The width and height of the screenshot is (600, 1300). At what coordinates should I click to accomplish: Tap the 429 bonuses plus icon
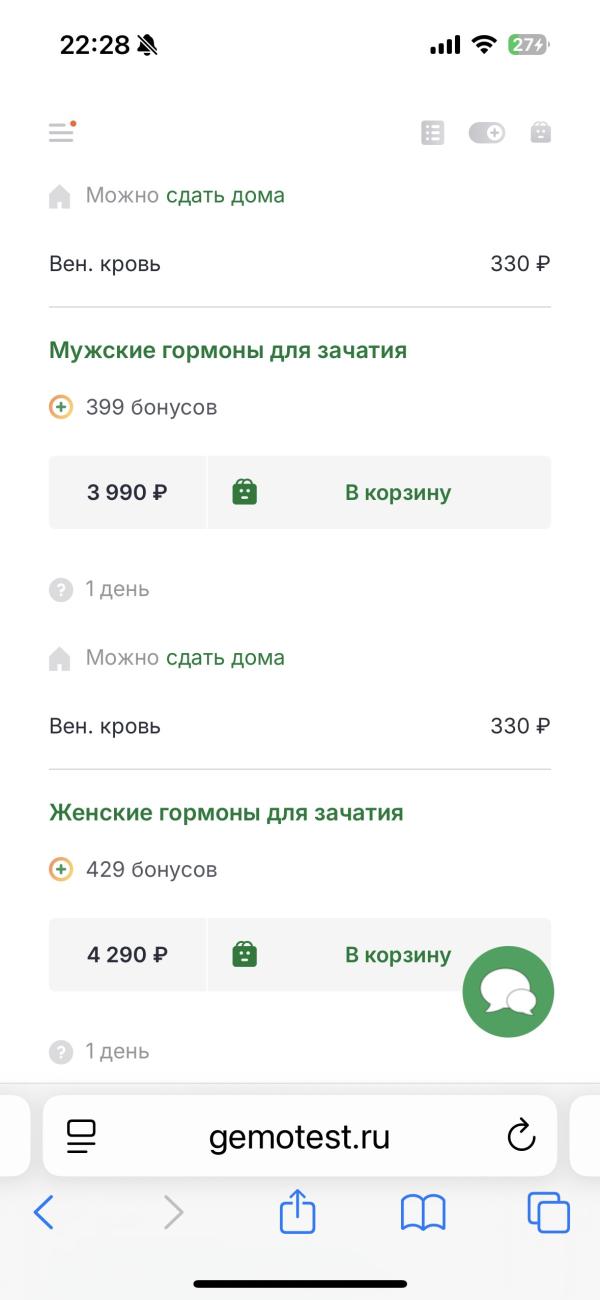(x=61, y=869)
